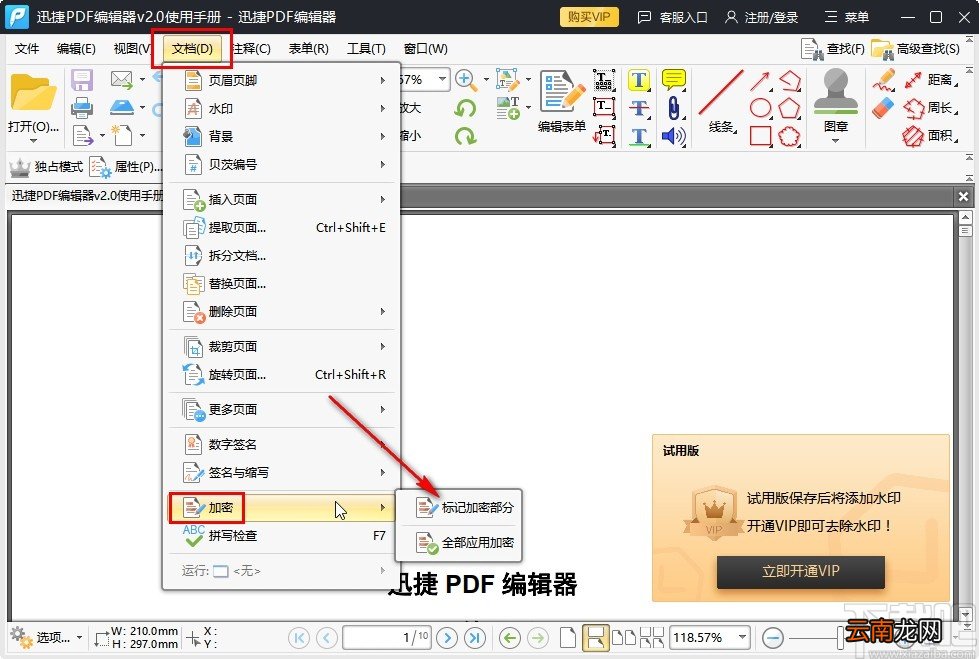
Task: Open the 118.57% zoom dropdown
Action: pyautogui.click(x=742, y=637)
